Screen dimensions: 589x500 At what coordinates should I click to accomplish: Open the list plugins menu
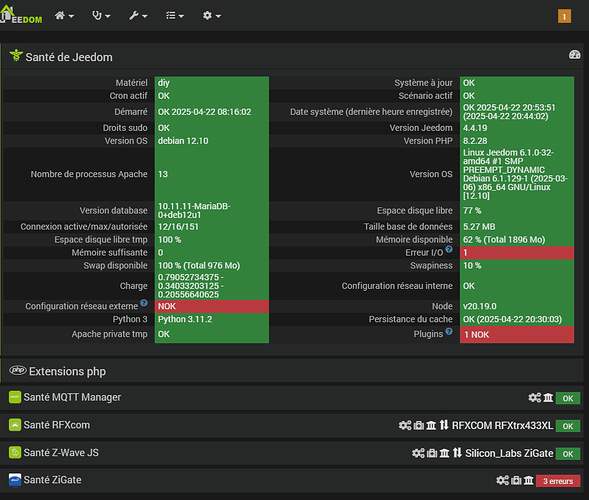(175, 15)
